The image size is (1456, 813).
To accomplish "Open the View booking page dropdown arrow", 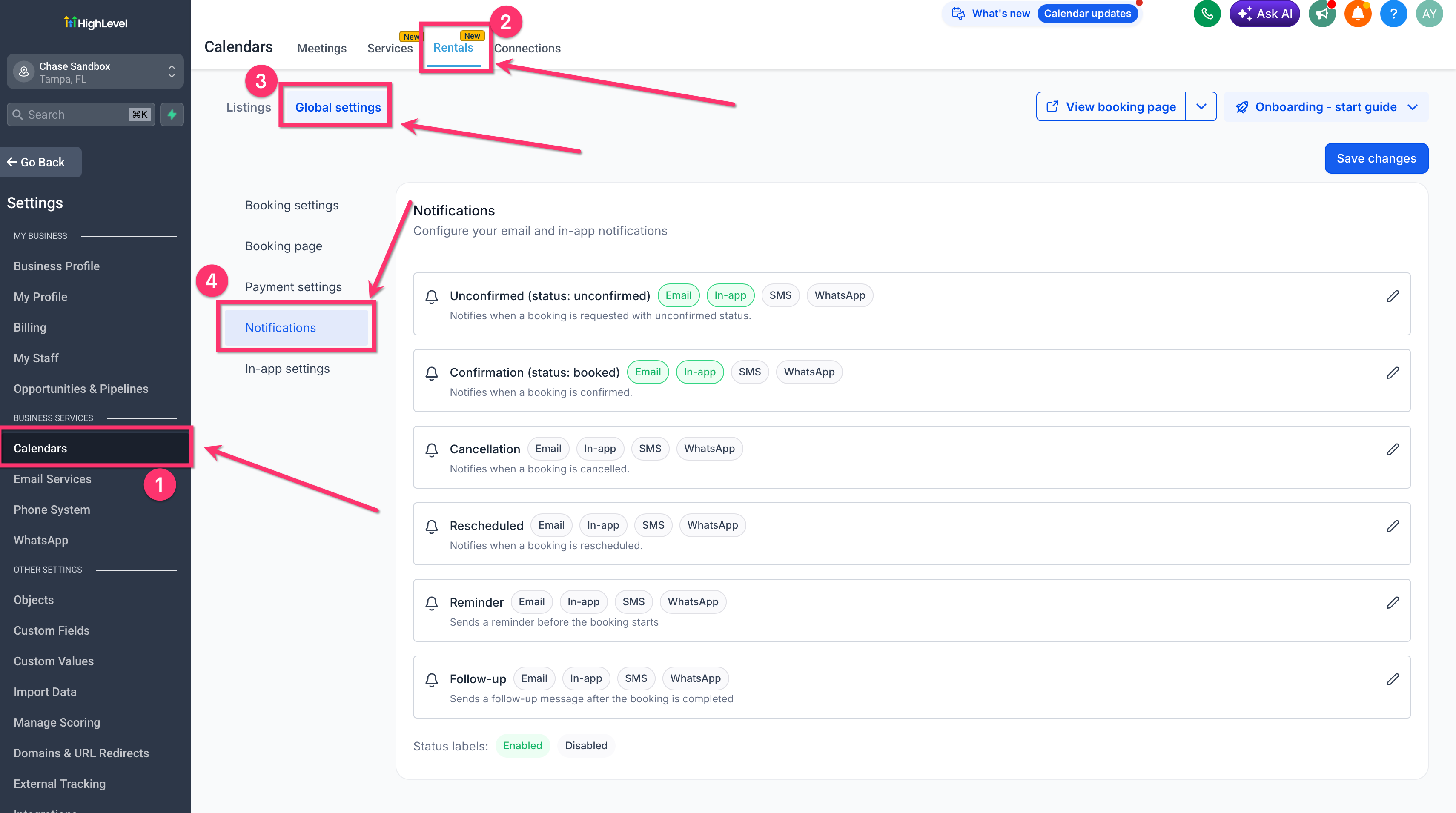I will tap(1201, 107).
